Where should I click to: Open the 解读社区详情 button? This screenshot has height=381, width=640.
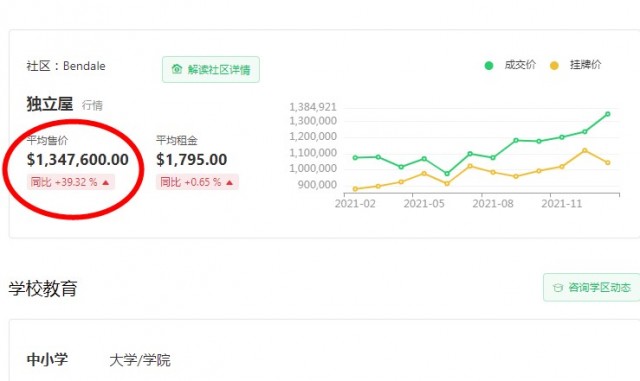tap(211, 69)
